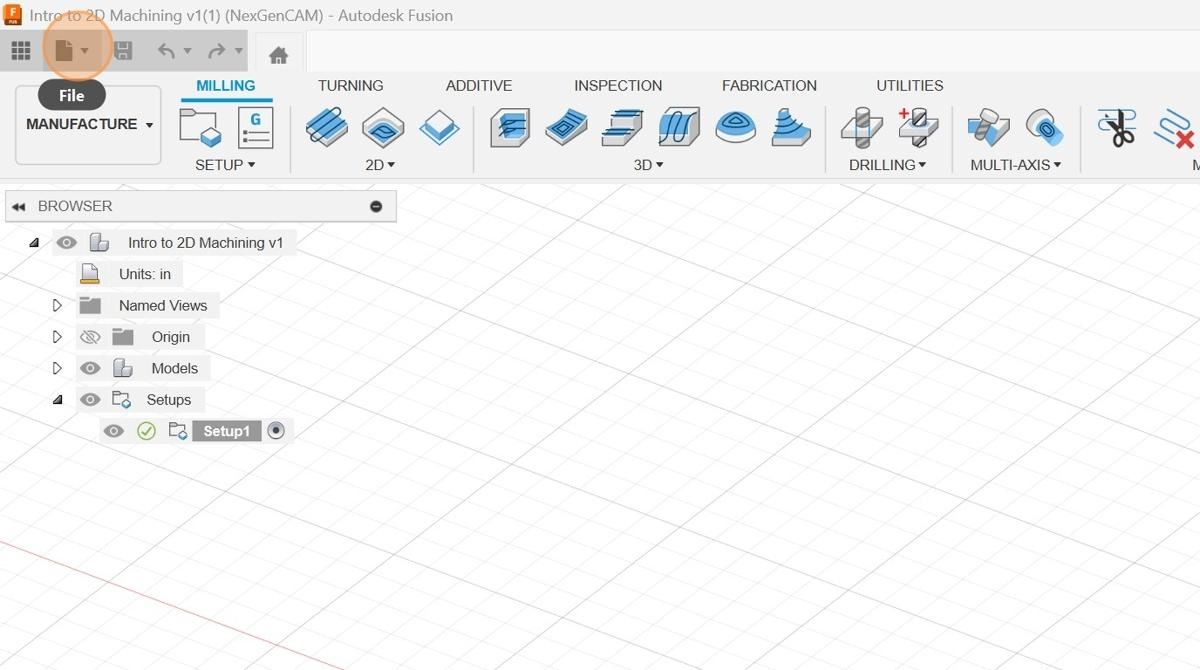Screen dimensions: 1200x670
Task: Select Intro to 2D Machining v1 root item
Action: 205,243
